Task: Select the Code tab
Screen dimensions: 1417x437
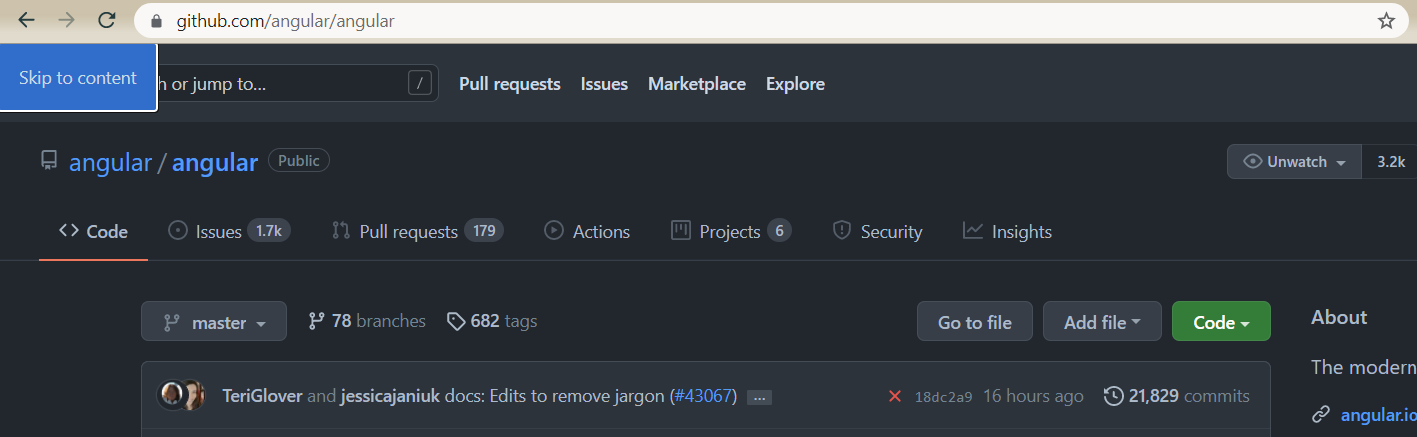Action: tap(94, 232)
